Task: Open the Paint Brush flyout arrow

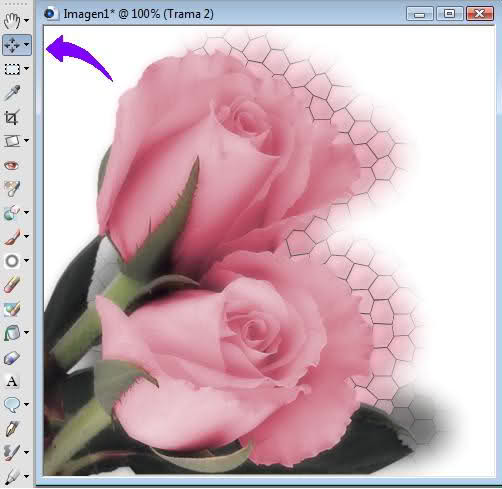Action: click(26, 236)
